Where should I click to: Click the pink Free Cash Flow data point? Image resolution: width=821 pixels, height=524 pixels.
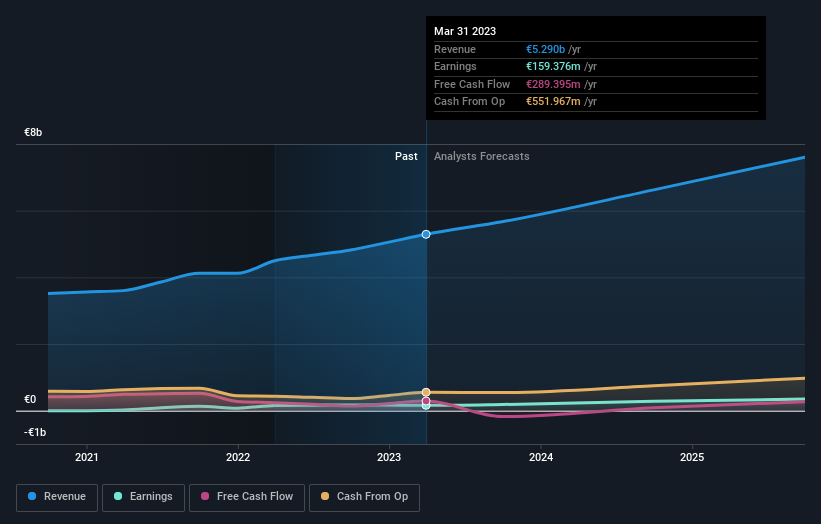(x=426, y=401)
